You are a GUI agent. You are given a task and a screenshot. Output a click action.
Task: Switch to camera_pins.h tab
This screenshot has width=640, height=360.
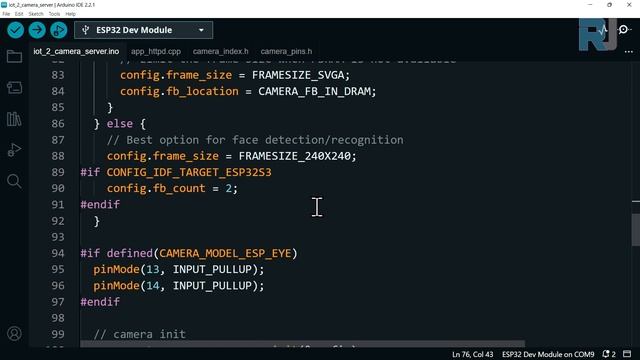click(x=286, y=51)
